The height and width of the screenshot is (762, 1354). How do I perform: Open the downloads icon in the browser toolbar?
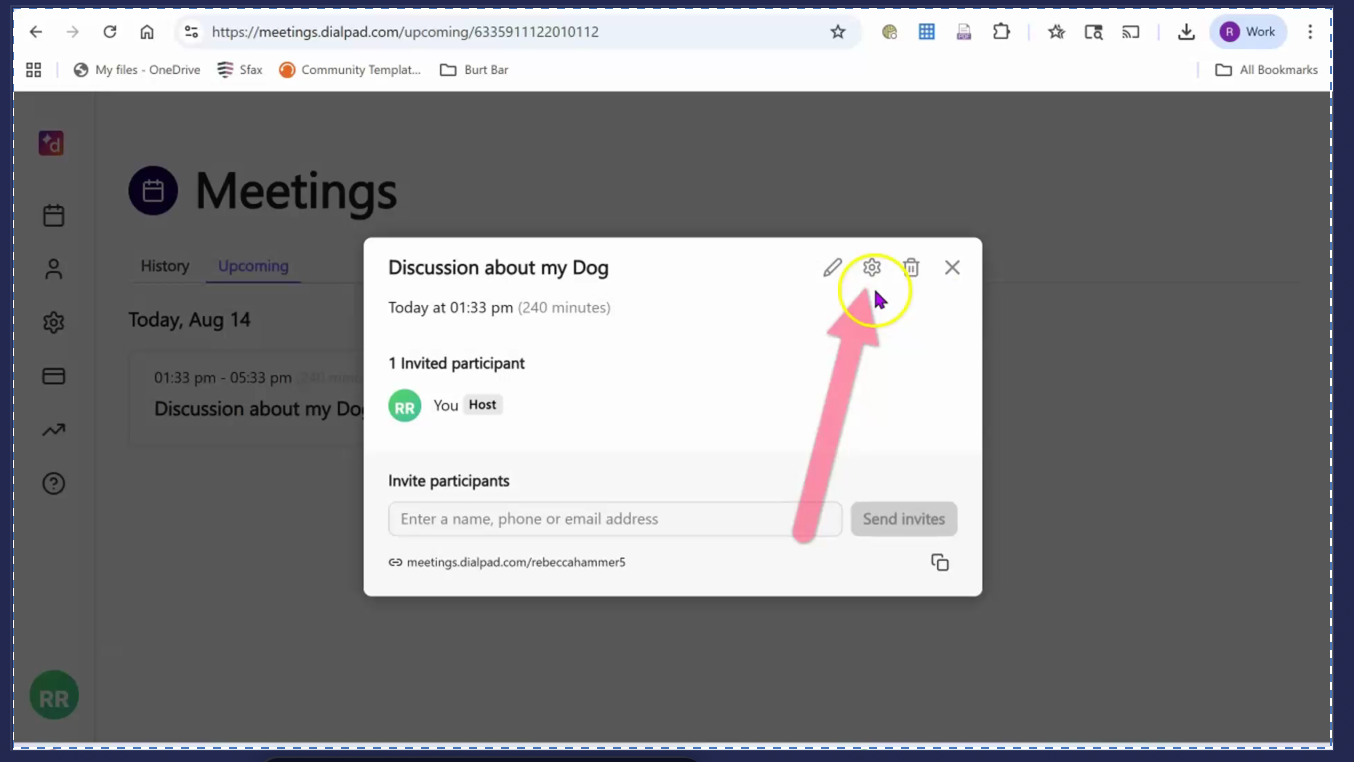point(1186,32)
